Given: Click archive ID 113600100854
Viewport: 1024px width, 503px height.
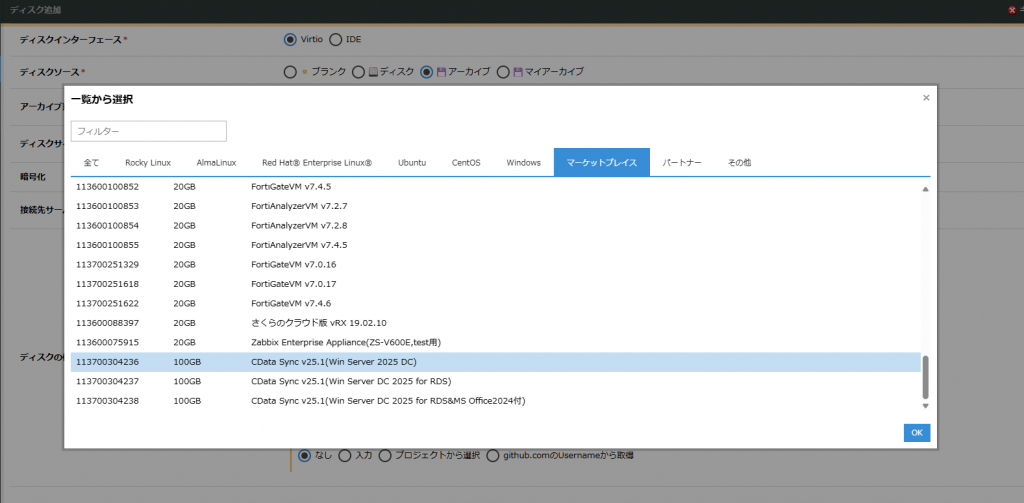Looking at the screenshot, I should (x=108, y=225).
